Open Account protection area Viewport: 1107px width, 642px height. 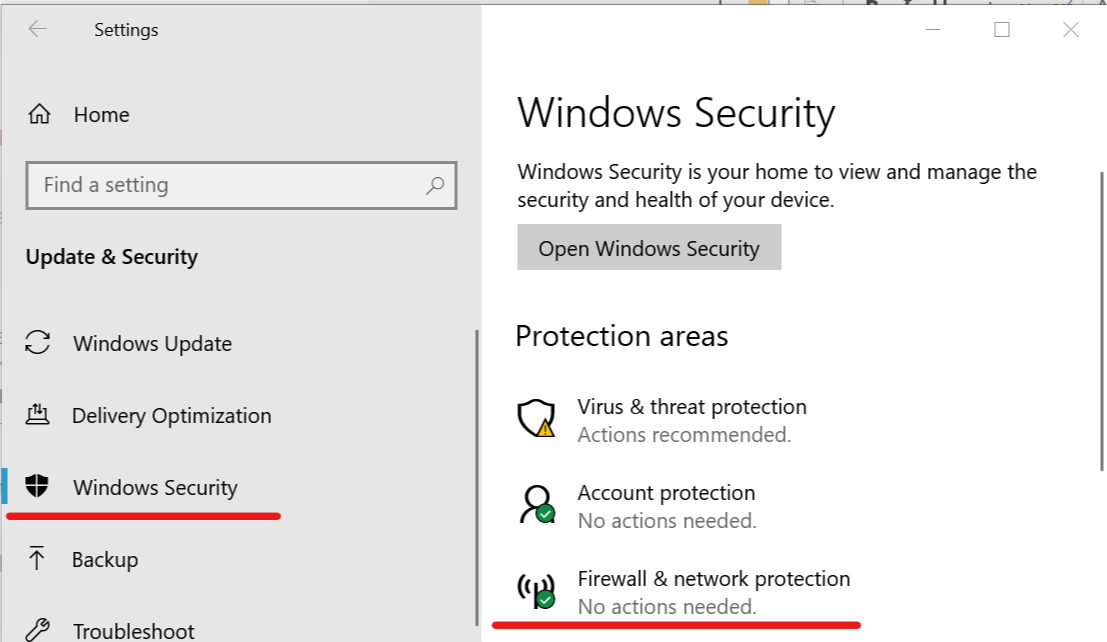click(666, 492)
